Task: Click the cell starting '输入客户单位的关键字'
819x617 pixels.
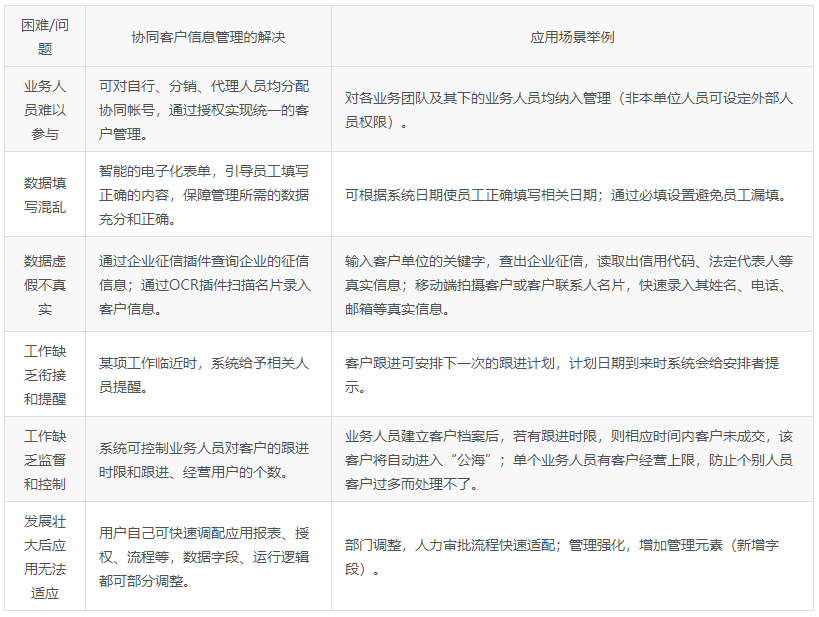Action: (572, 284)
